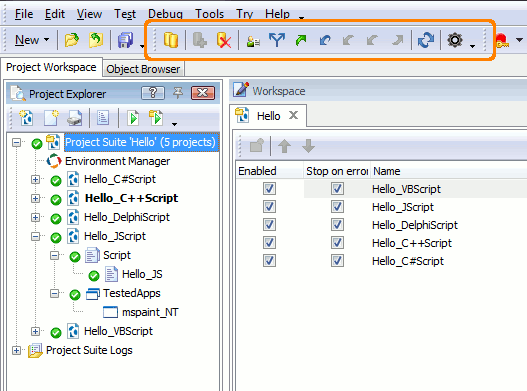
Task: Click the green run project arrow in Project Explorer
Action: (133, 118)
